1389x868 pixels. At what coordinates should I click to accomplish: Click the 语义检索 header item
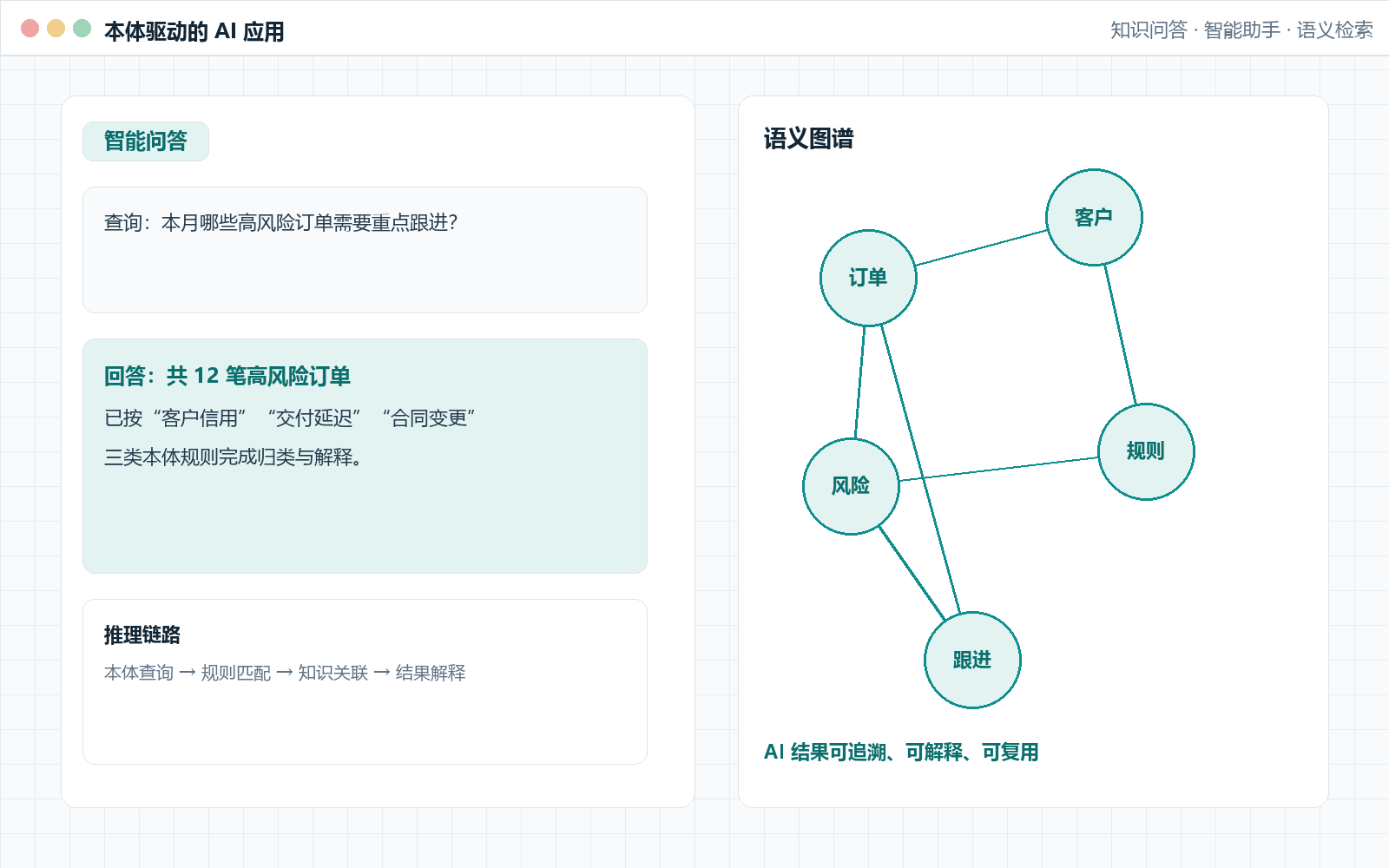(1335, 30)
